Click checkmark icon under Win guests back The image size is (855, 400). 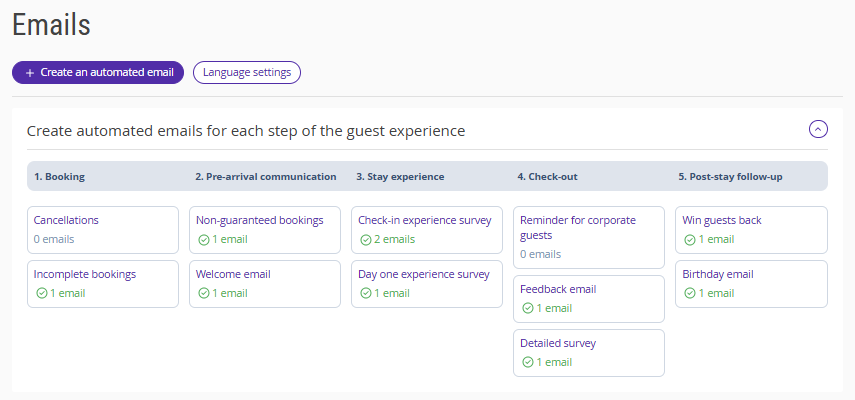[690, 240]
